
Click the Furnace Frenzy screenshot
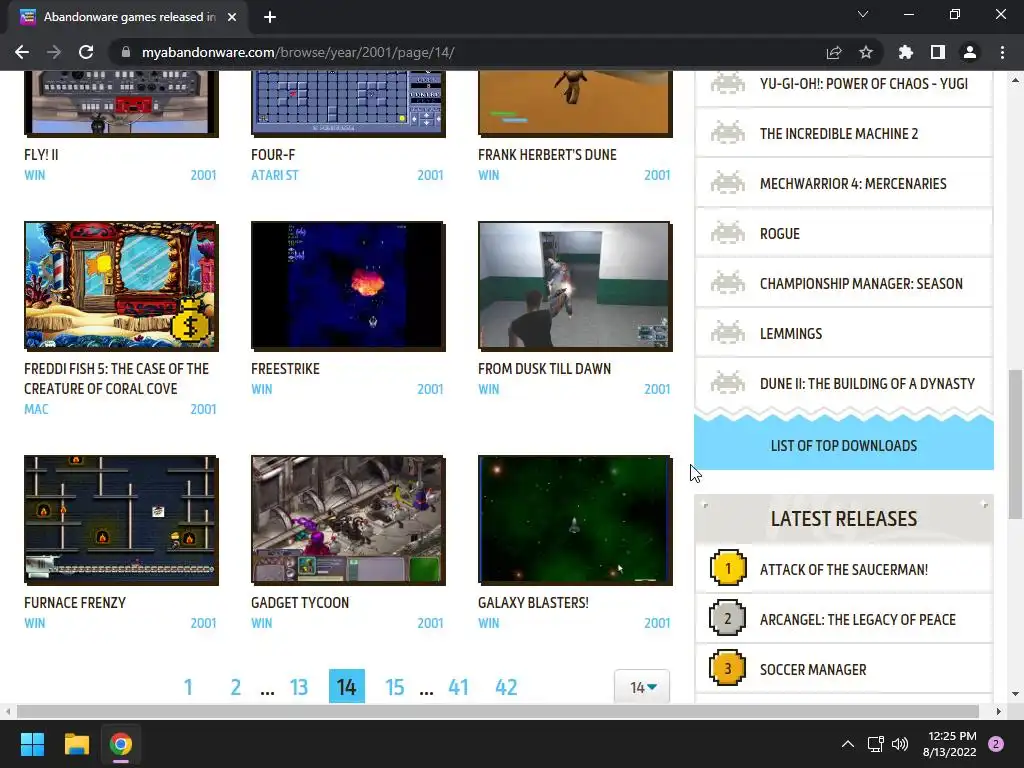pyautogui.click(x=121, y=519)
